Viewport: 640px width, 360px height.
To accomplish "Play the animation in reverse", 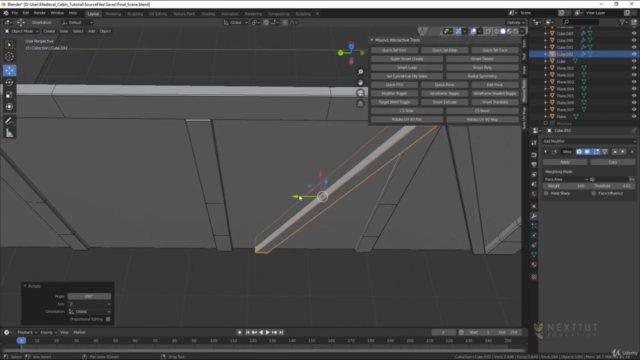I will click(261, 333).
